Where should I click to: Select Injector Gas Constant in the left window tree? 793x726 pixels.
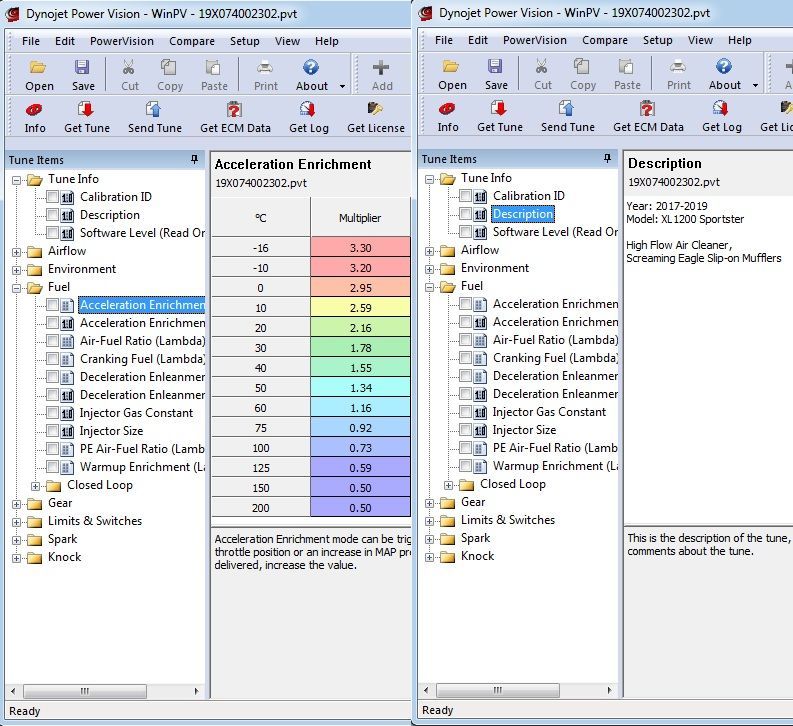click(x=136, y=413)
